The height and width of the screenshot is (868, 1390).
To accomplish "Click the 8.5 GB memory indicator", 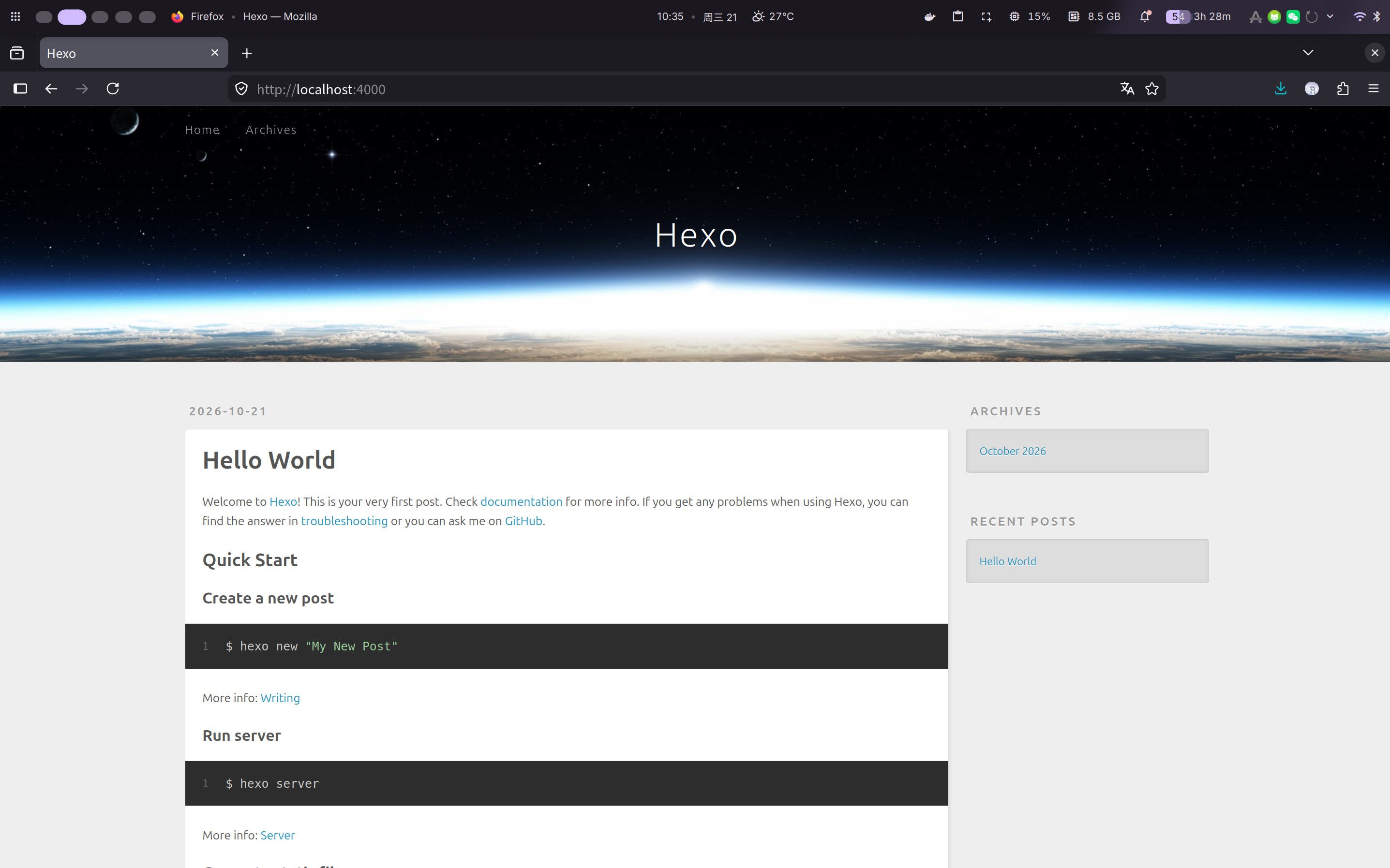I will 1094,16.
